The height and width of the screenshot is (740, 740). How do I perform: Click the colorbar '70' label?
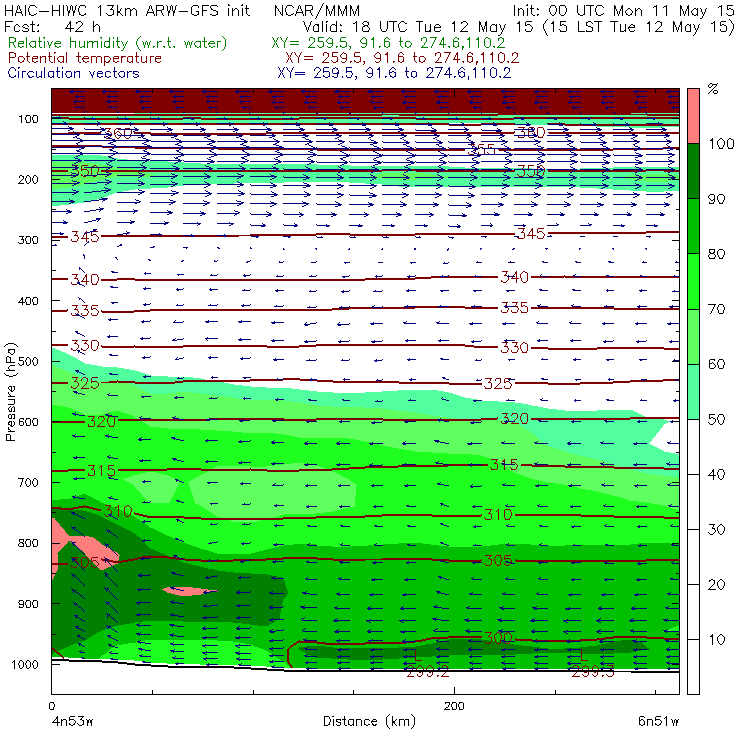(x=716, y=309)
